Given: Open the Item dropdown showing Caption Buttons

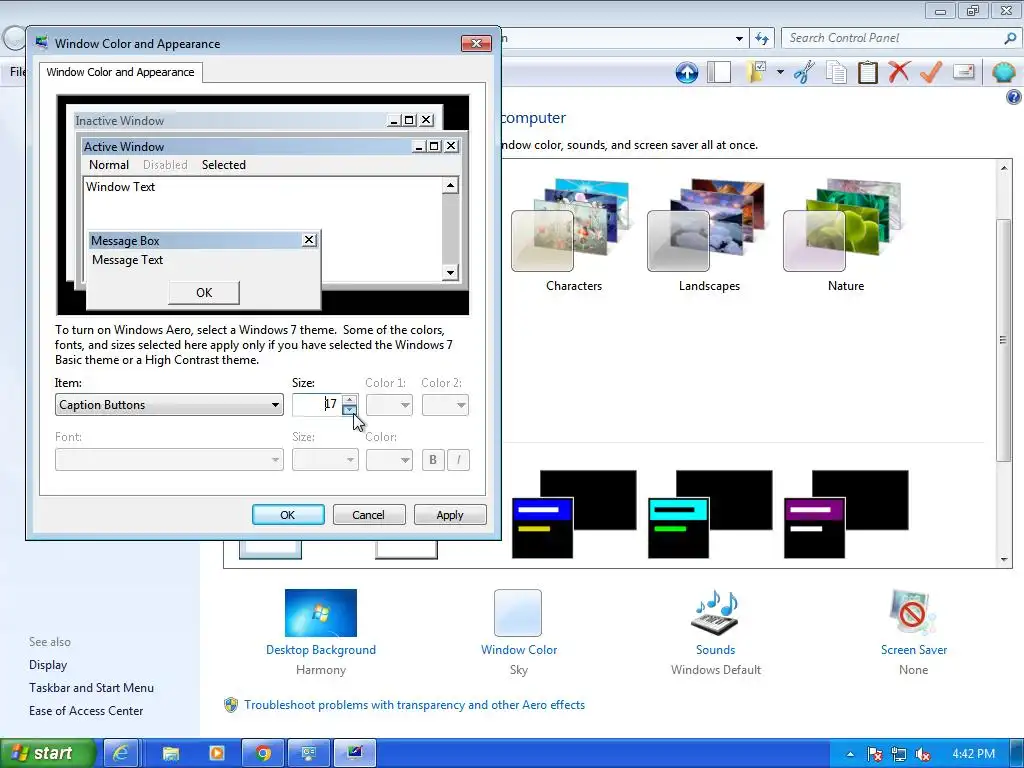Looking at the screenshot, I should tap(169, 405).
